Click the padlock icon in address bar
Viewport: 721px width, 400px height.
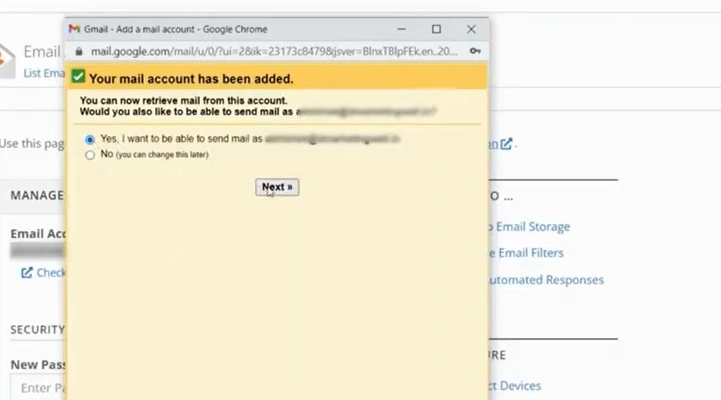(x=79, y=51)
